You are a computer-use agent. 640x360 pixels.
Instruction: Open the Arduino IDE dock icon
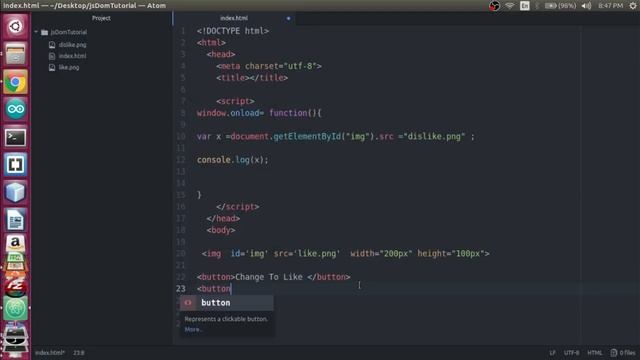pos(16,109)
